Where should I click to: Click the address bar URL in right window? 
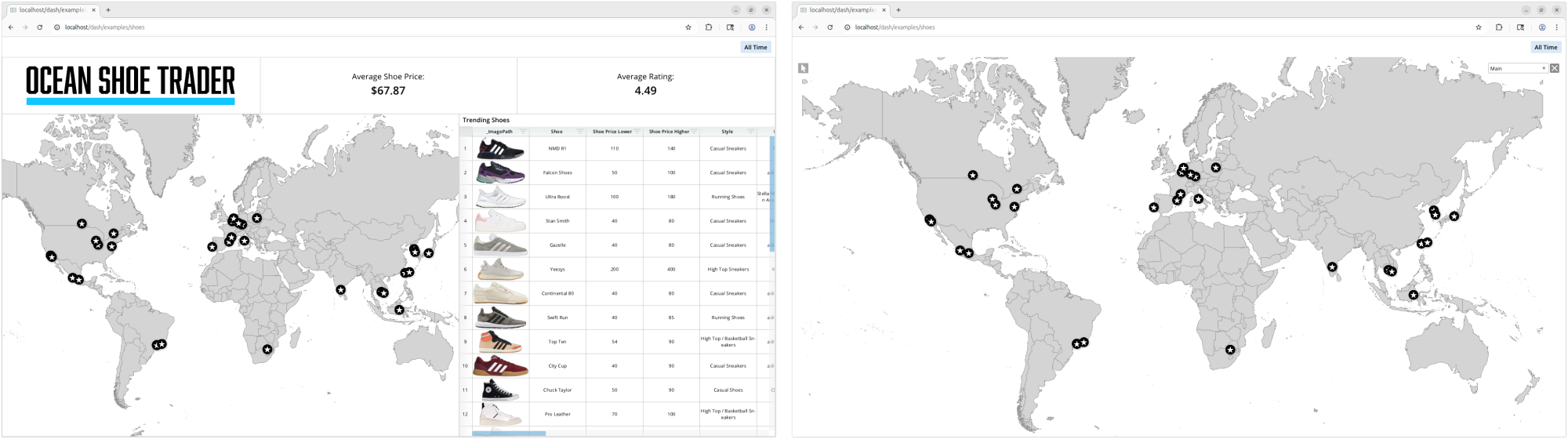coord(895,27)
